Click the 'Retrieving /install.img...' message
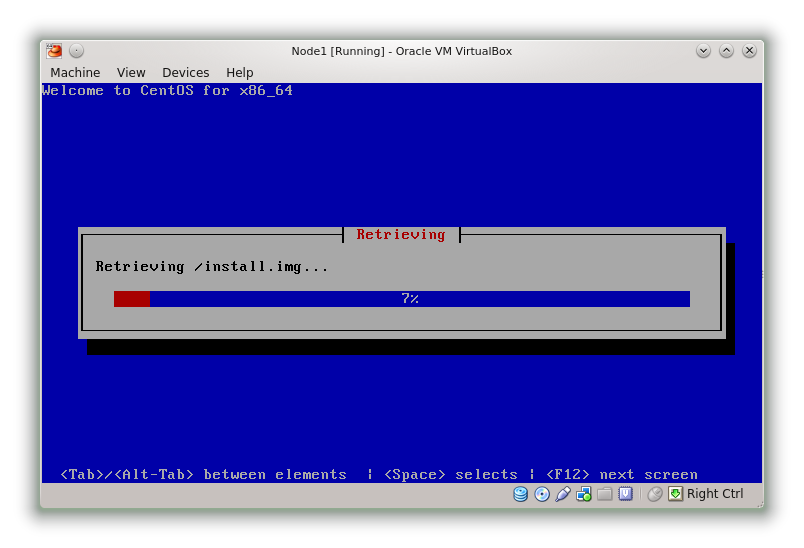Image resolution: width=804 pixels, height=548 pixels. click(211, 267)
